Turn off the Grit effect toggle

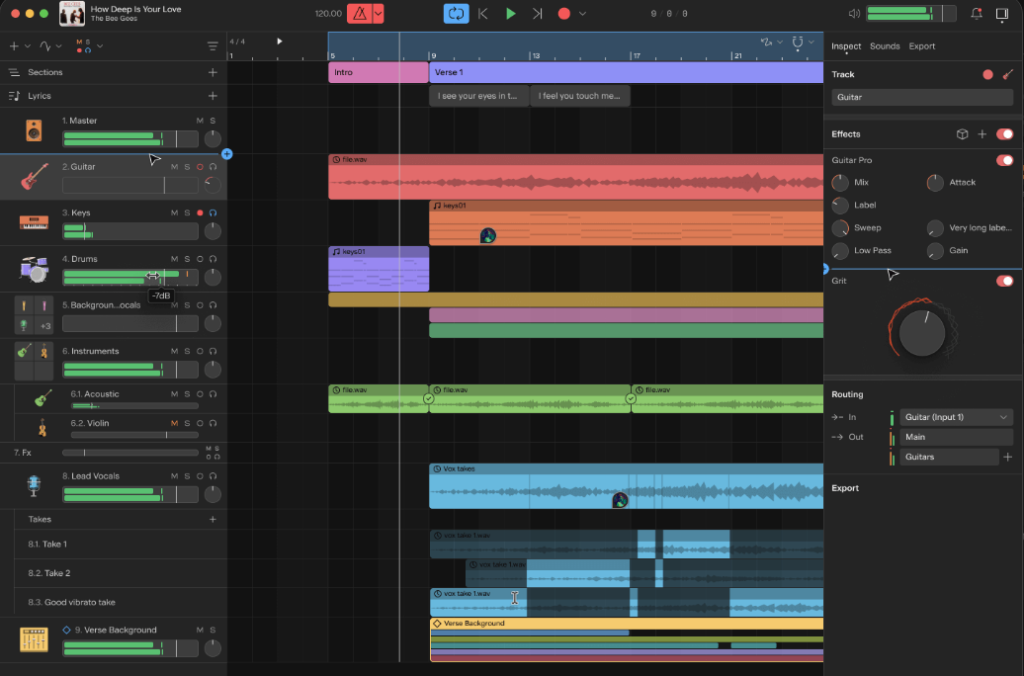[x=1004, y=281]
